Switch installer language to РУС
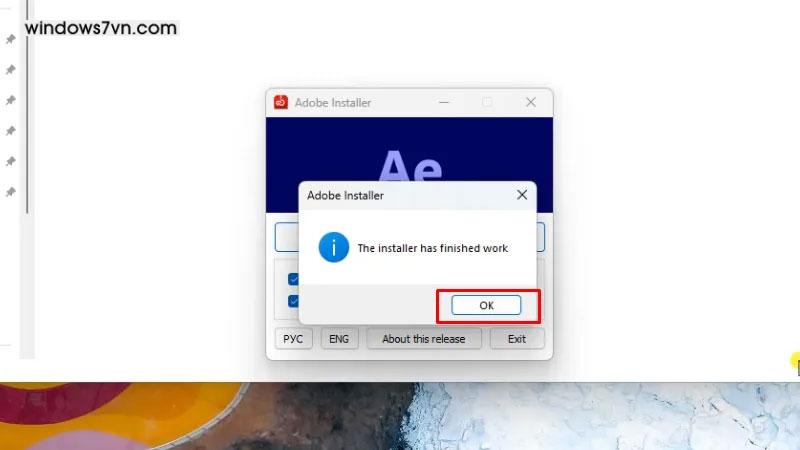This screenshot has width=800, height=450. [x=293, y=339]
